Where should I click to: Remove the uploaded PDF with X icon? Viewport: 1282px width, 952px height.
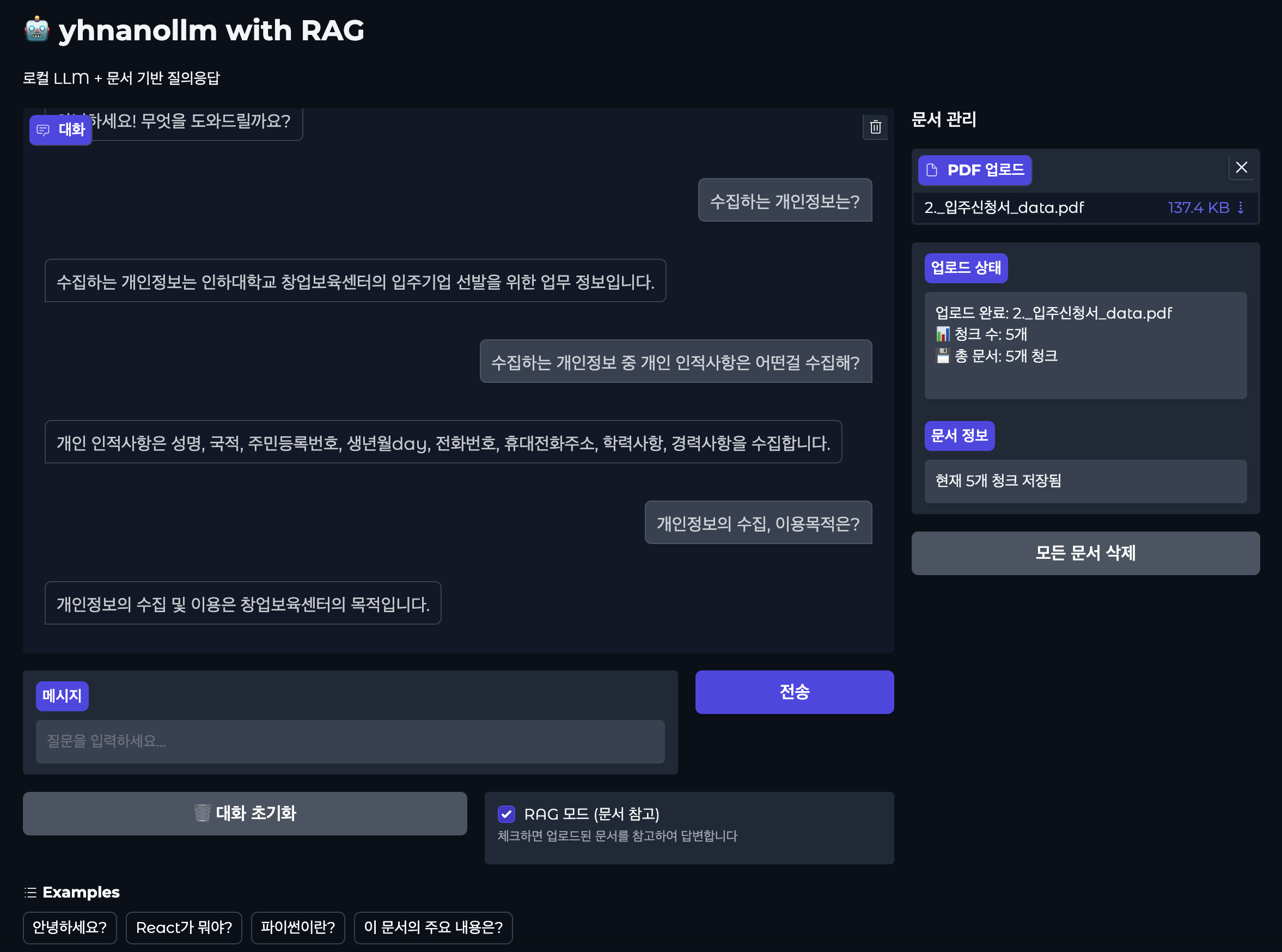pos(1241,168)
